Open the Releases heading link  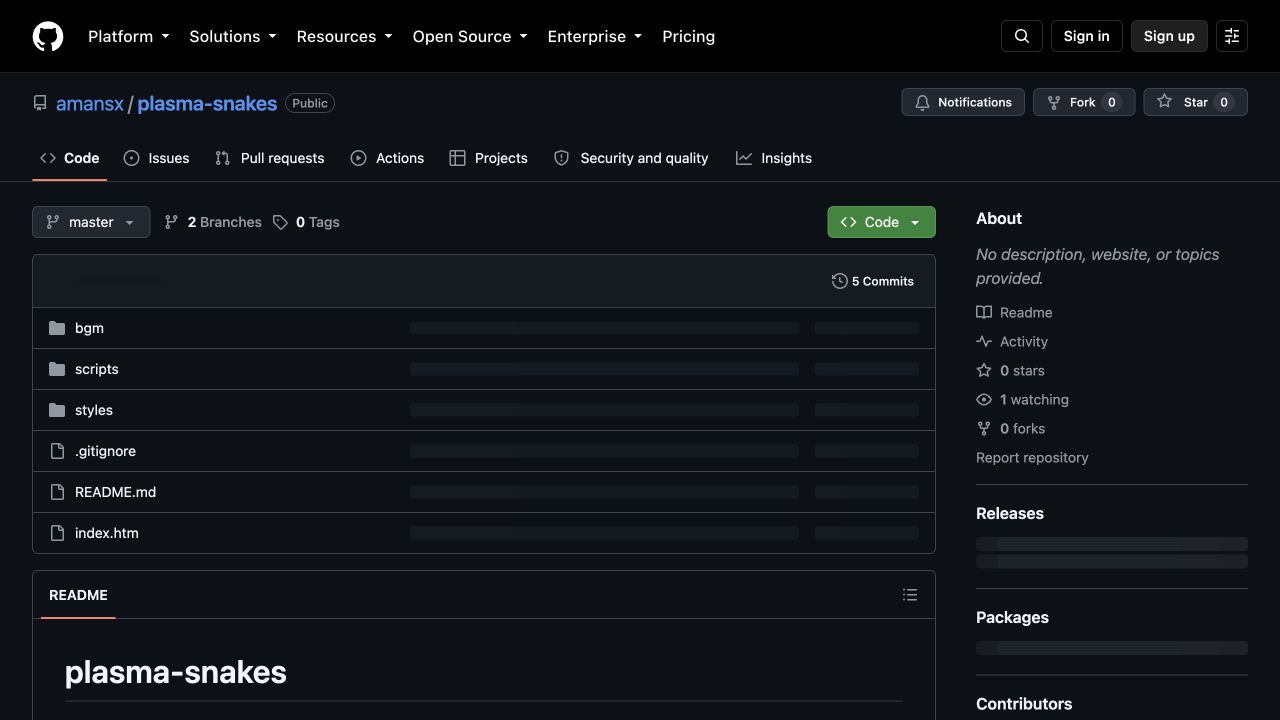coord(1010,513)
